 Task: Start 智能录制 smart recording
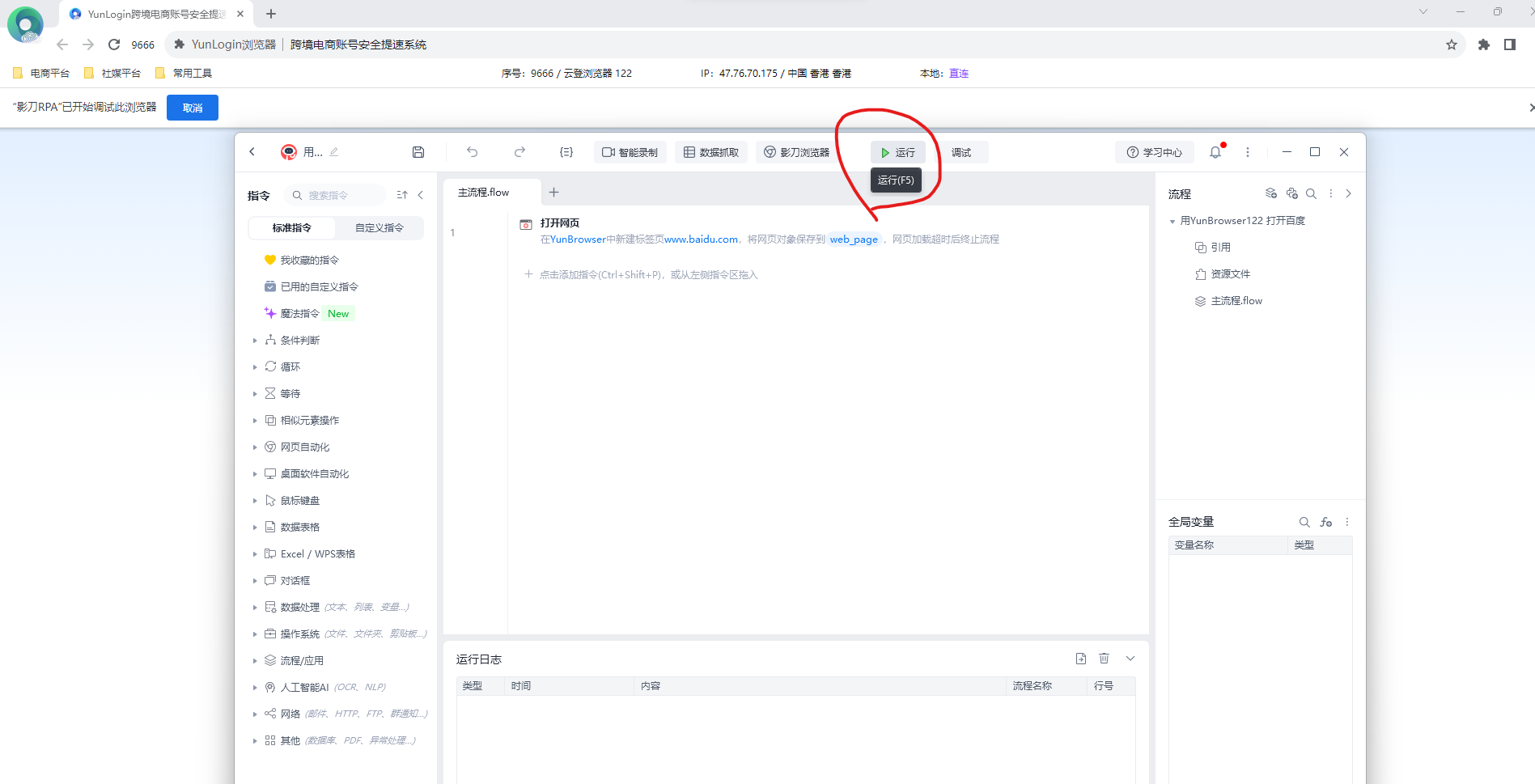pos(630,152)
